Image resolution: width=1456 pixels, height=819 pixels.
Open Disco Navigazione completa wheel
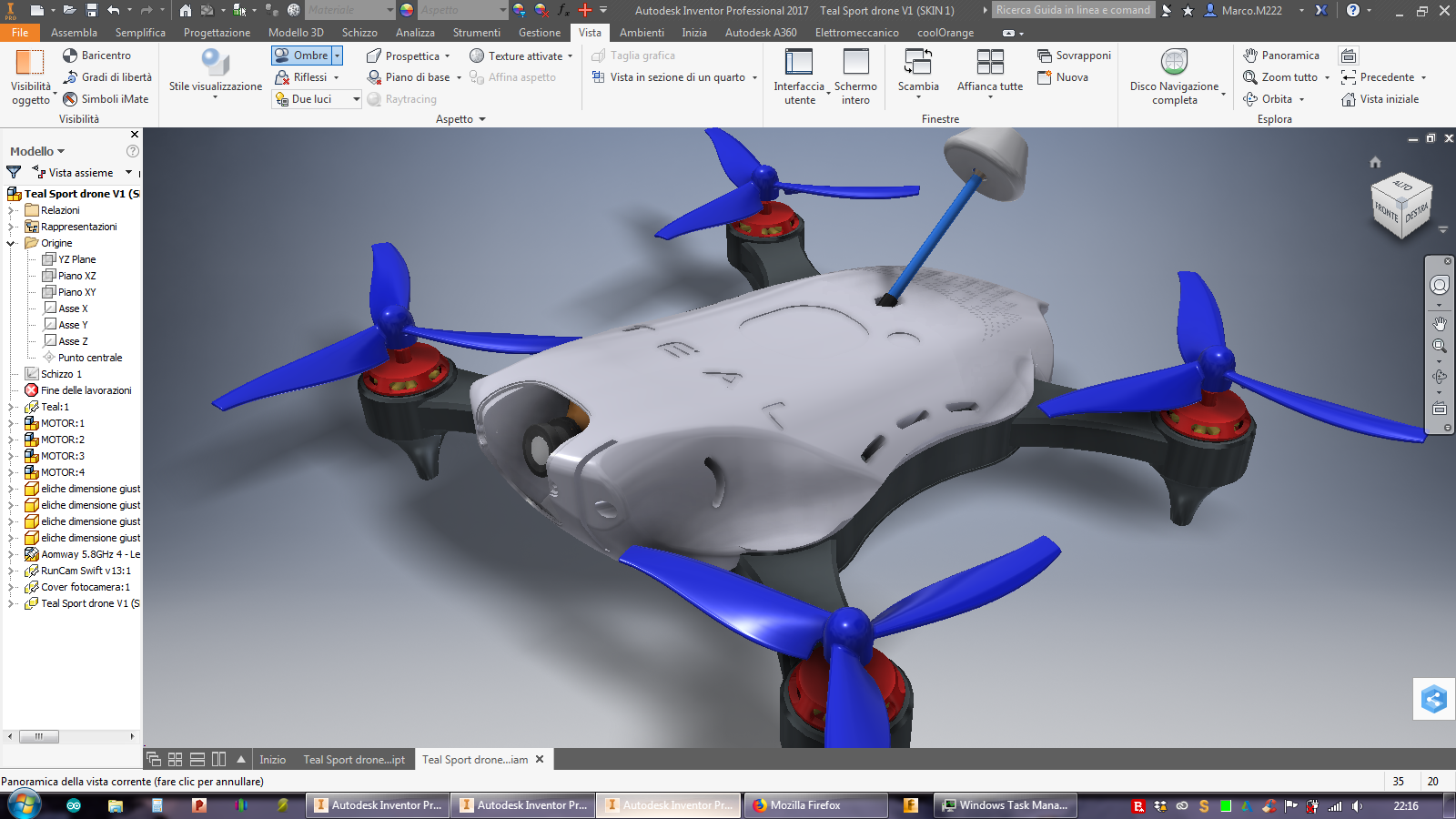(1175, 77)
